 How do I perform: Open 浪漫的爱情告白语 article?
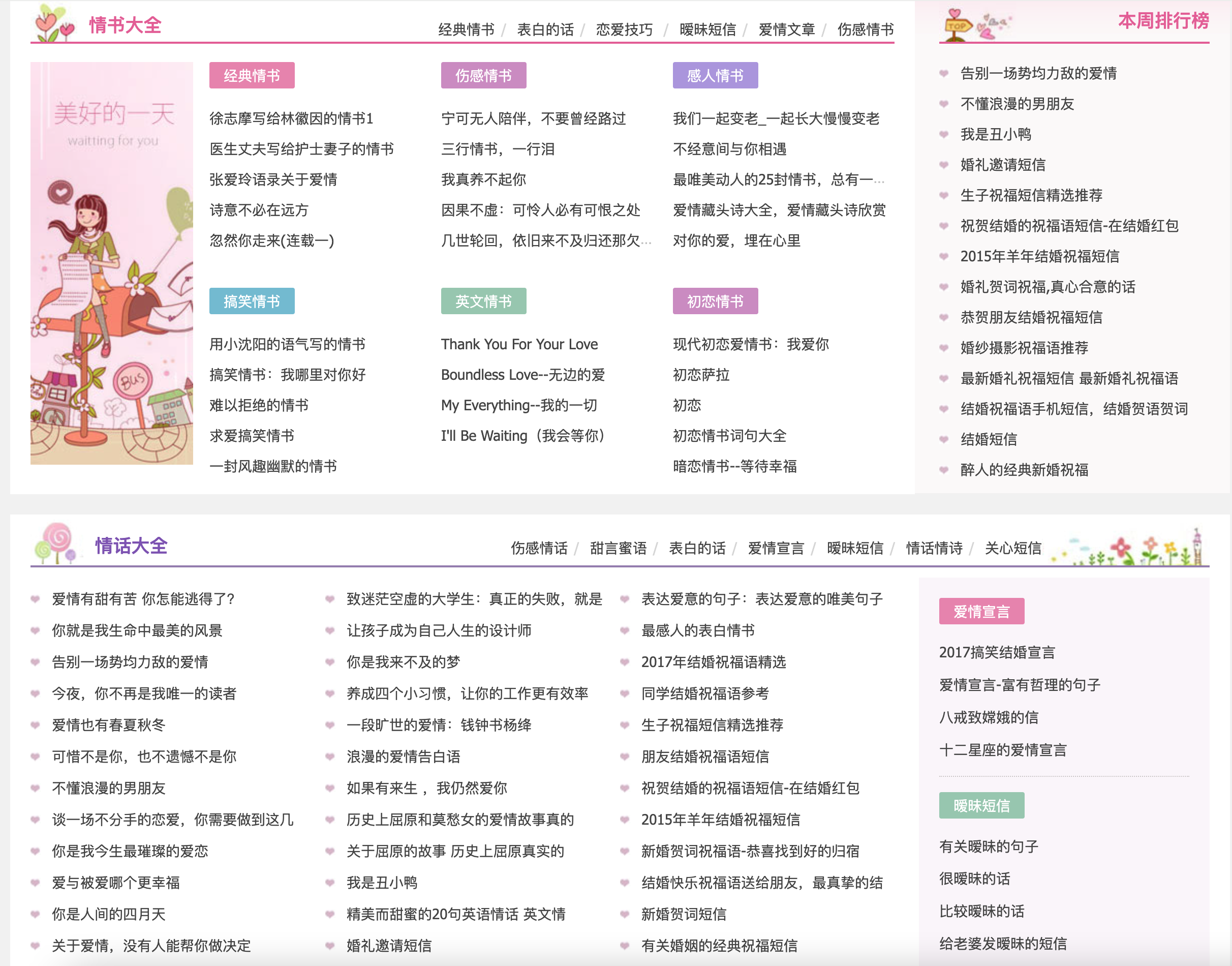click(403, 757)
